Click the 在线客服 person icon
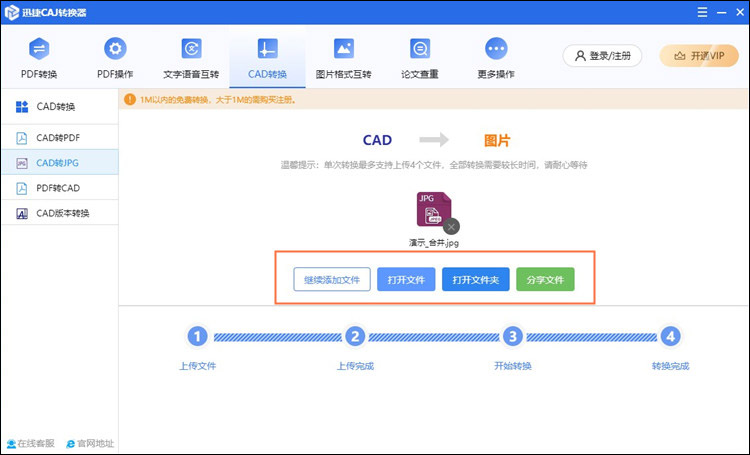 pyautogui.click(x=11, y=444)
